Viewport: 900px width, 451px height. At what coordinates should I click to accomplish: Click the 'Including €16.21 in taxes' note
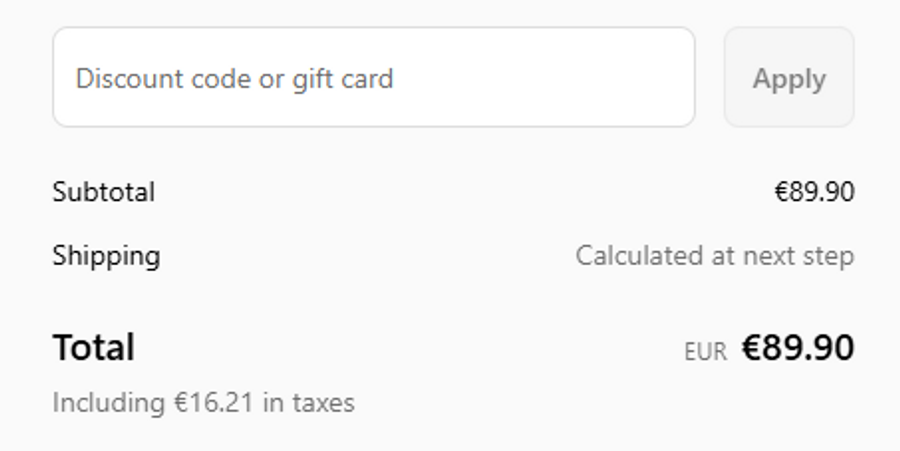[x=203, y=403]
